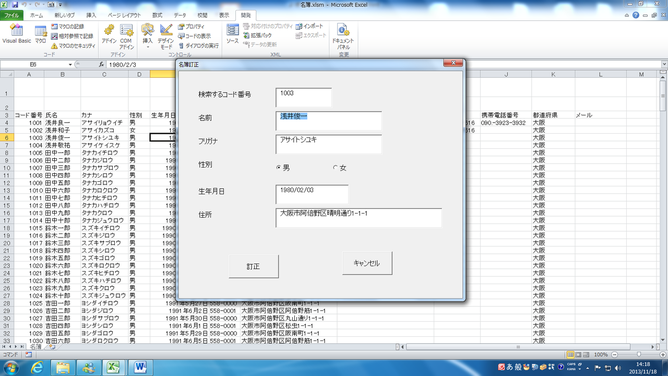Open the XML ソース pane
The height and width of the screenshot is (376, 668).
pyautogui.click(x=233, y=34)
